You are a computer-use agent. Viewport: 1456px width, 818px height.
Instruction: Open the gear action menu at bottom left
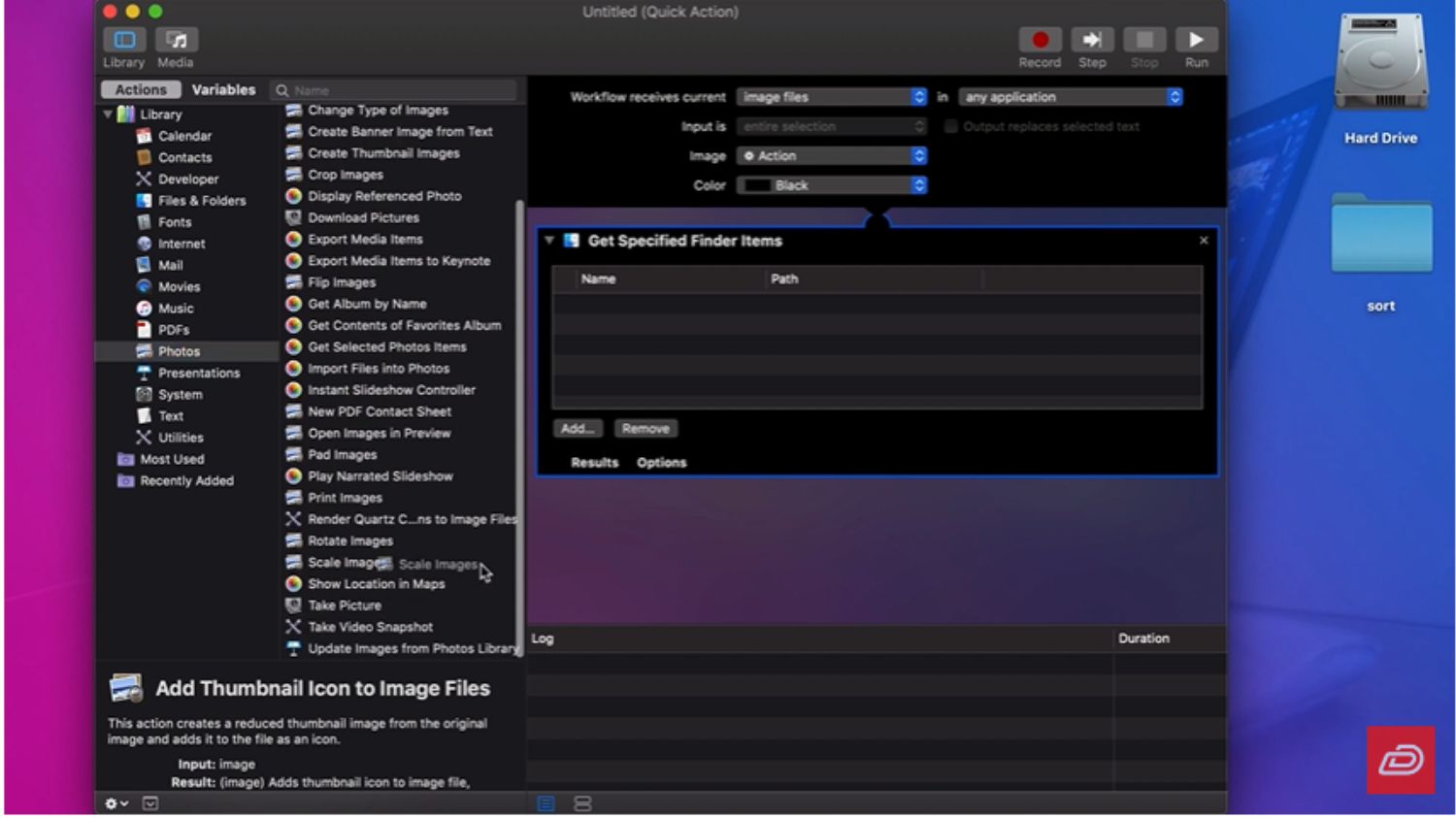point(116,803)
